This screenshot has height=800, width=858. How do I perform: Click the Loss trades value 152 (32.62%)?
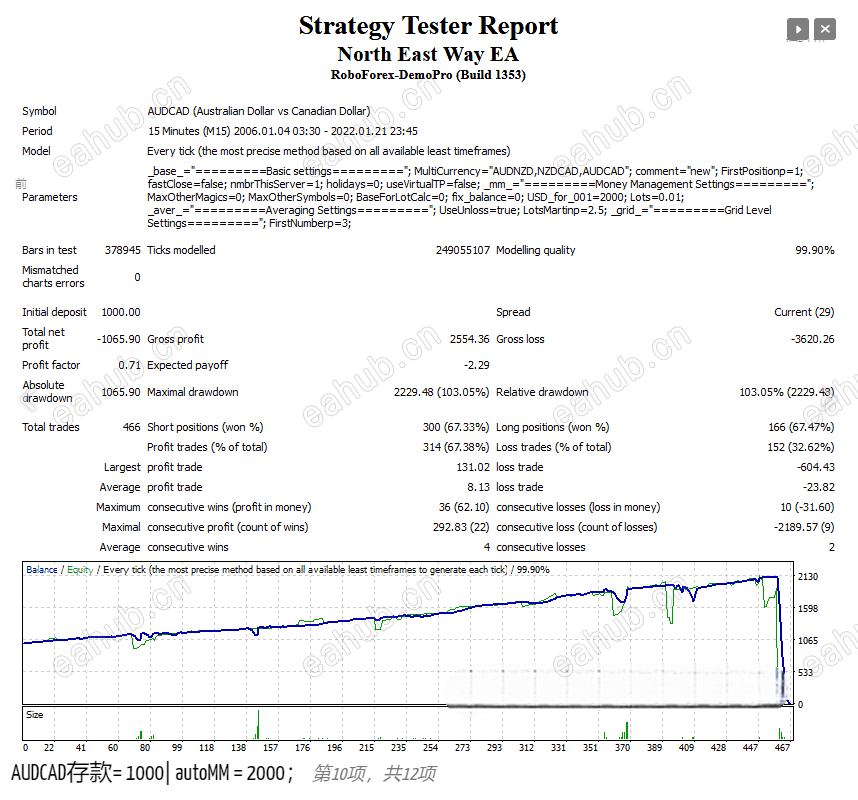click(x=801, y=447)
